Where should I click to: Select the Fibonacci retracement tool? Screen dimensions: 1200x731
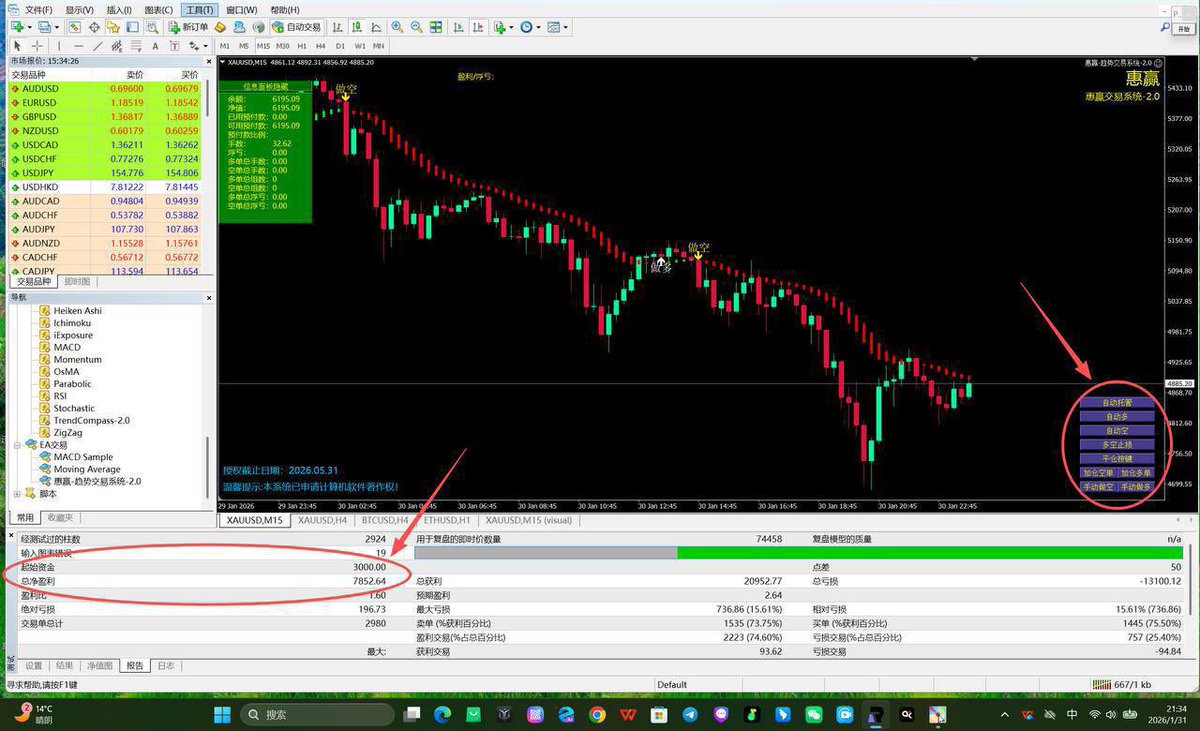pyautogui.click(x=136, y=46)
